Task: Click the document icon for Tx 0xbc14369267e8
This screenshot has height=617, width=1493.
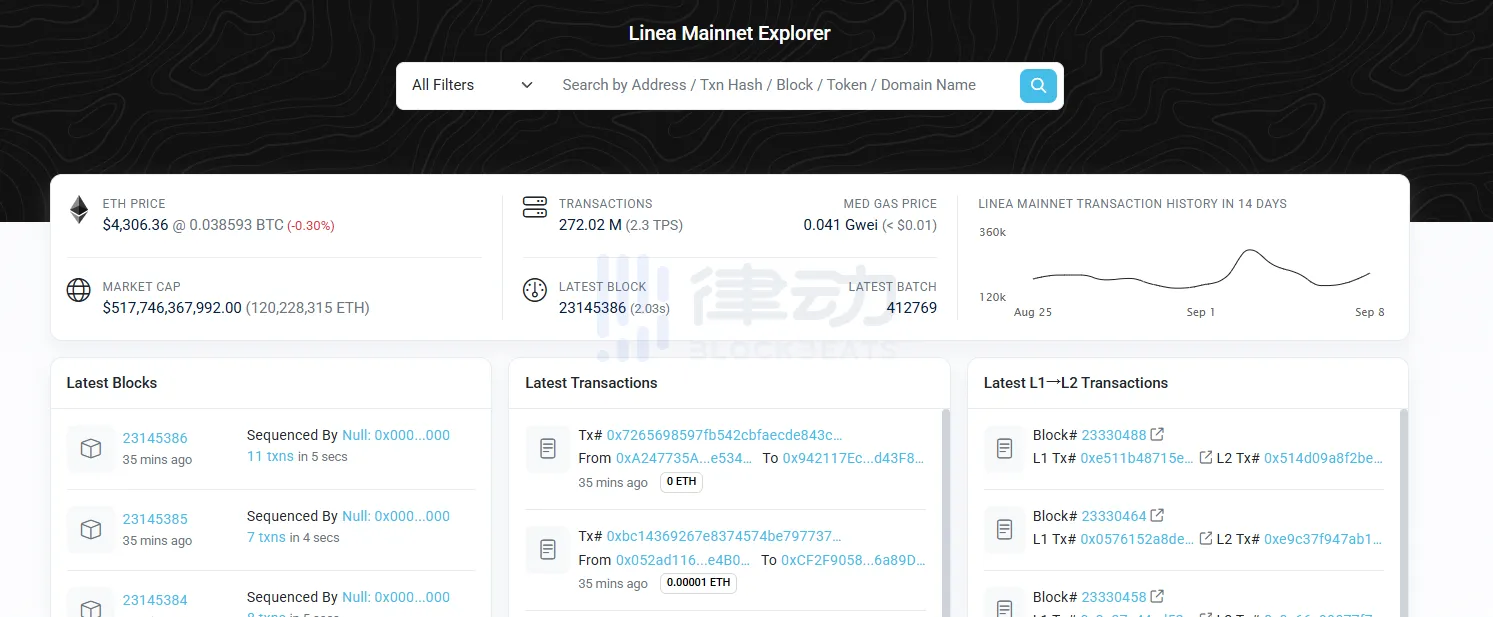Action: click(548, 549)
